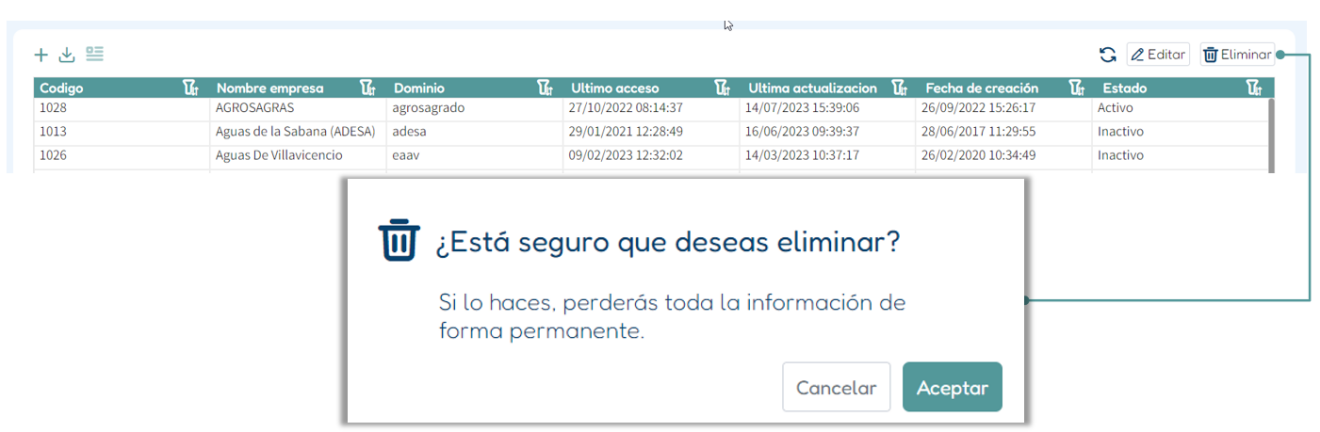Sort by Ultima actualizacion column header
The height and width of the screenshot is (432, 1320).
(813, 88)
